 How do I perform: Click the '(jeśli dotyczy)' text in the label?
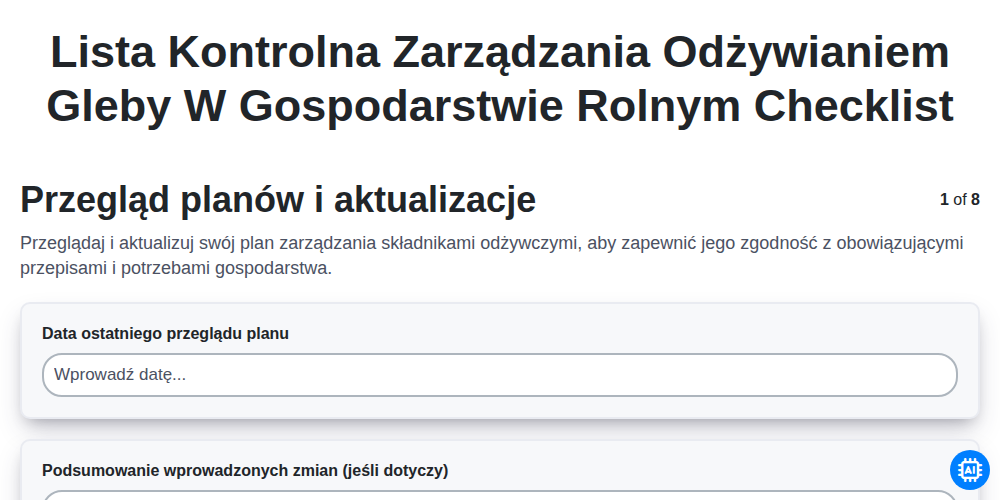[395, 471]
